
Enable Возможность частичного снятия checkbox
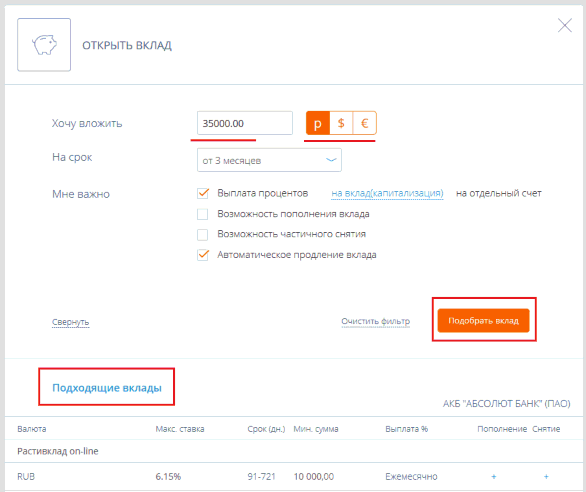point(203,235)
